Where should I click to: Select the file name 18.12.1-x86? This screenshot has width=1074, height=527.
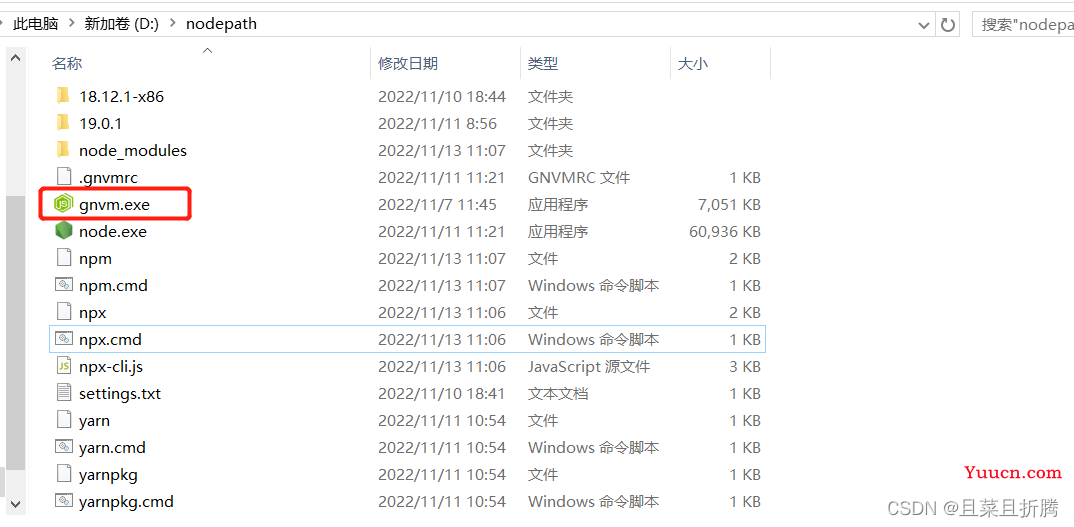tap(121, 97)
